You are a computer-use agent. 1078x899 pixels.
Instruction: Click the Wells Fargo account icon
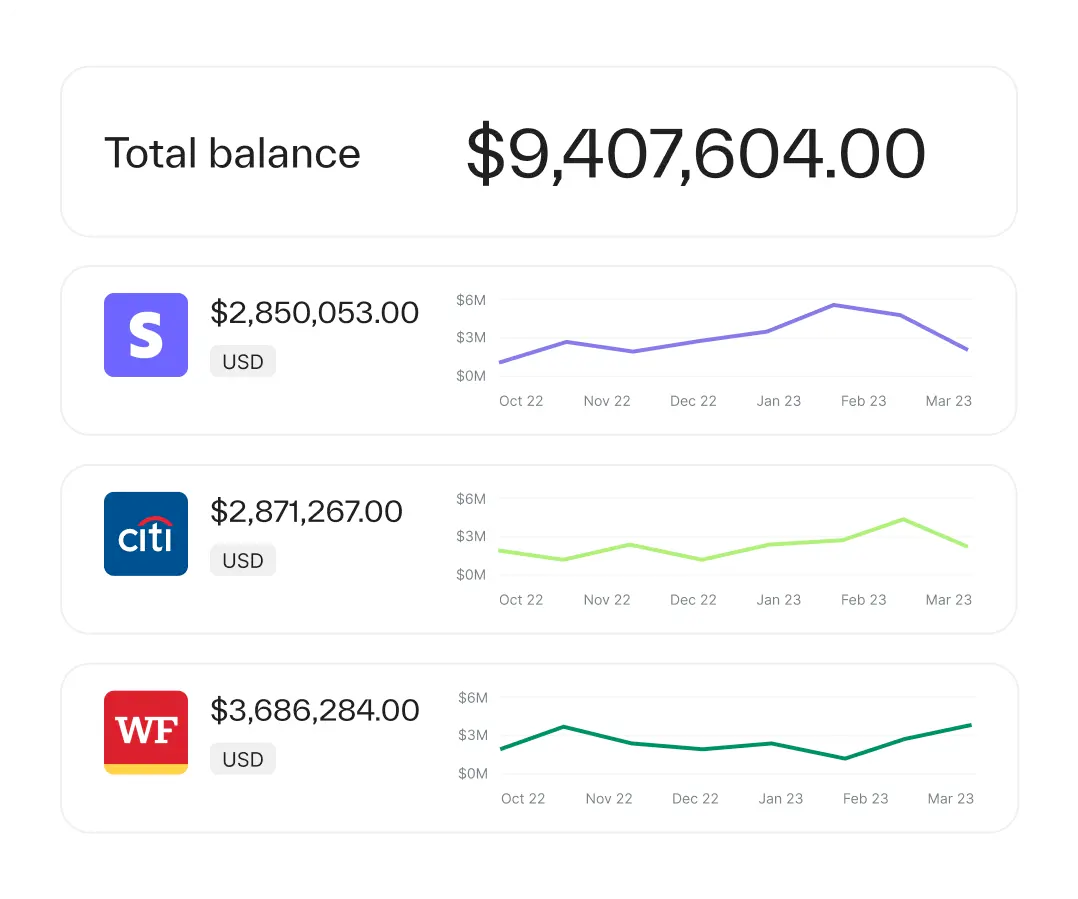pos(145,732)
